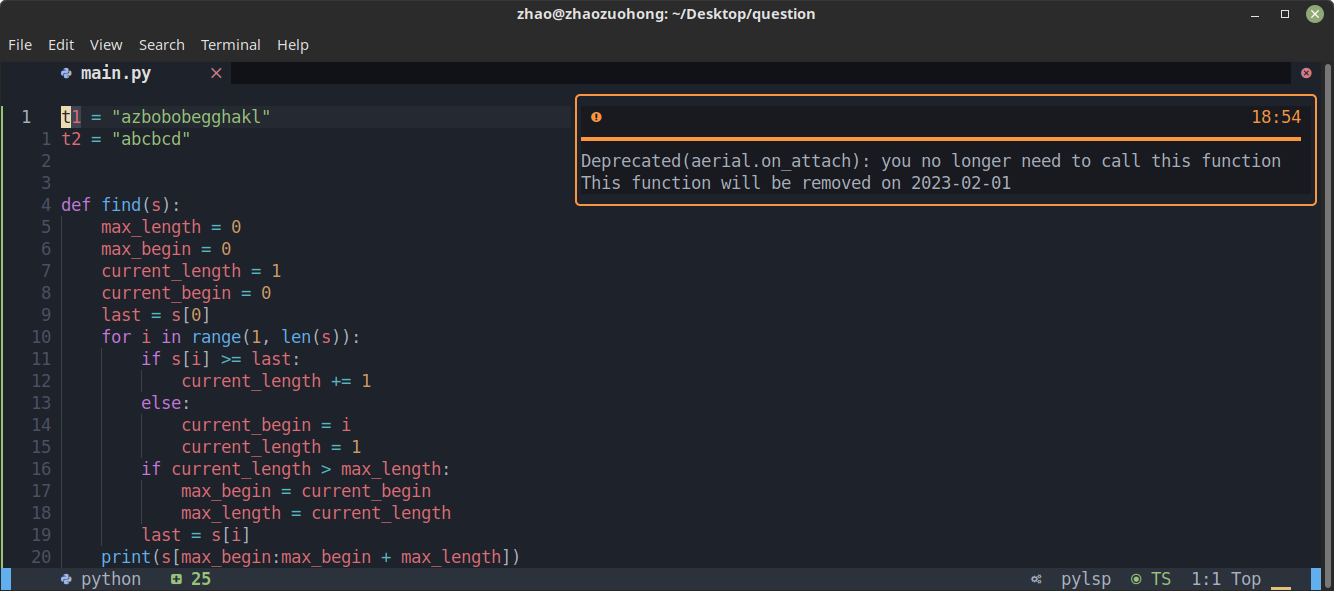Select the main.py buffer tab
Screen dimensions: 1334x591
point(116,73)
